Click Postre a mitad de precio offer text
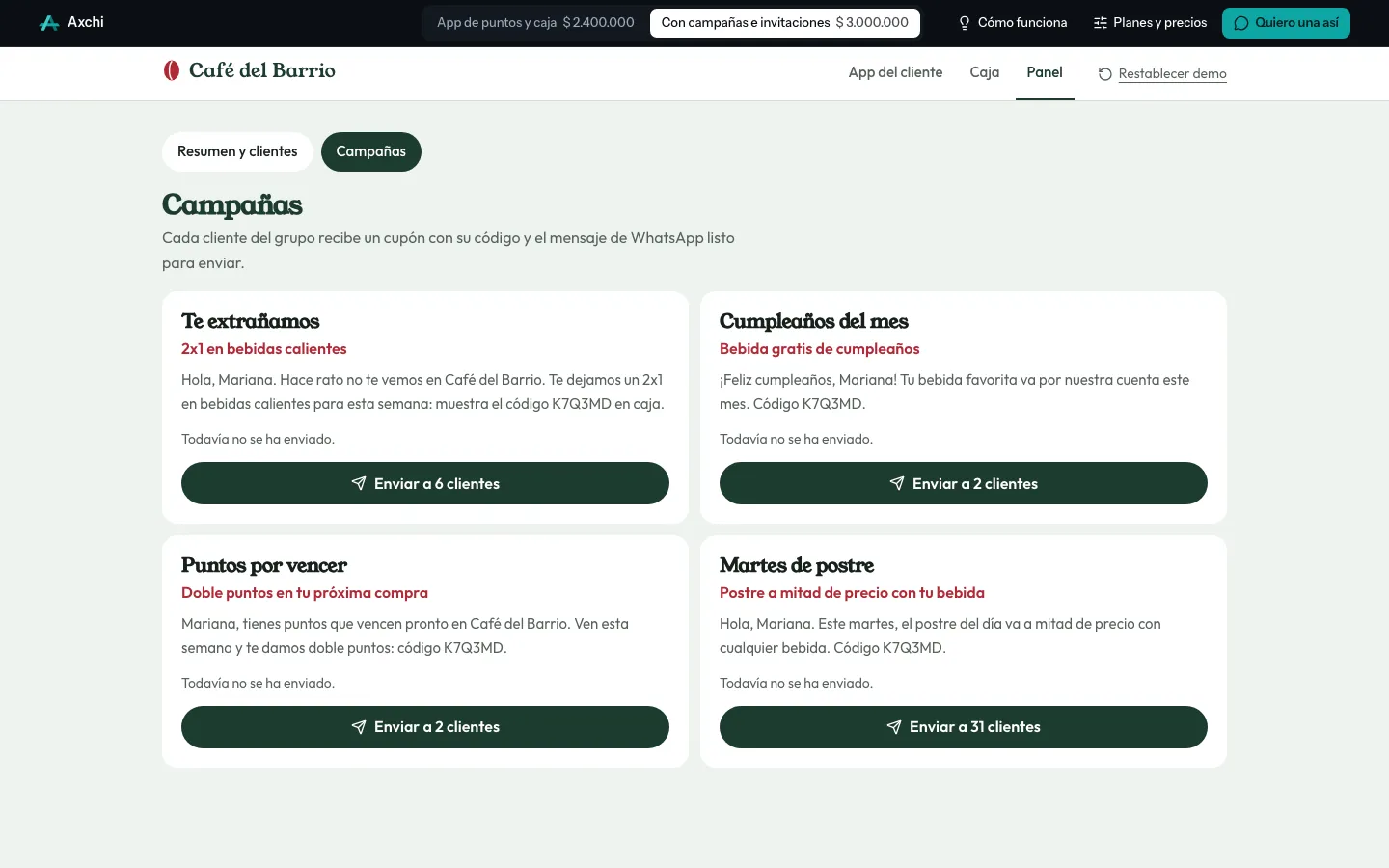This screenshot has width=1389, height=868. pos(852,593)
